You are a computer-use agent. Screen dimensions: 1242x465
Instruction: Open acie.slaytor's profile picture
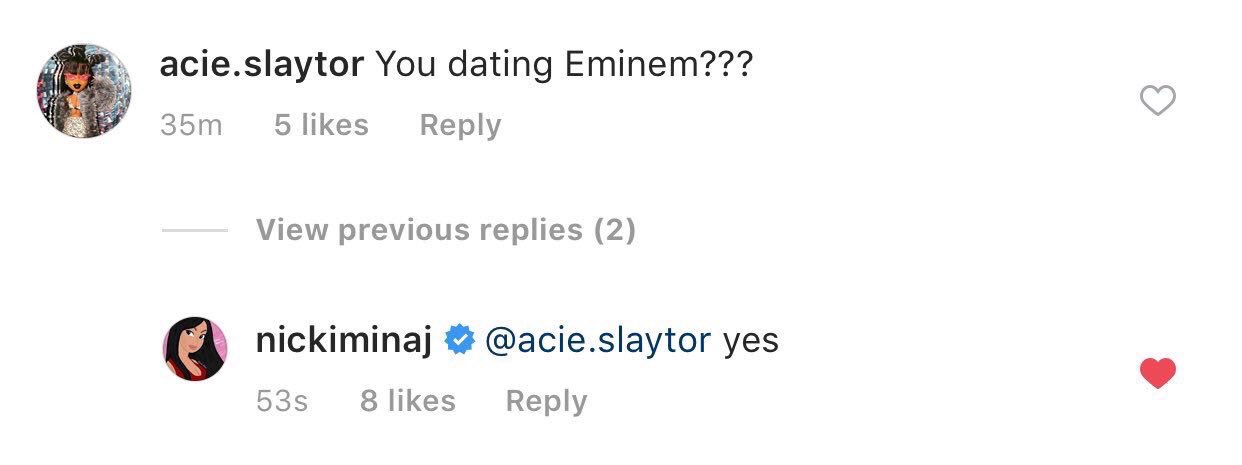tap(85, 90)
